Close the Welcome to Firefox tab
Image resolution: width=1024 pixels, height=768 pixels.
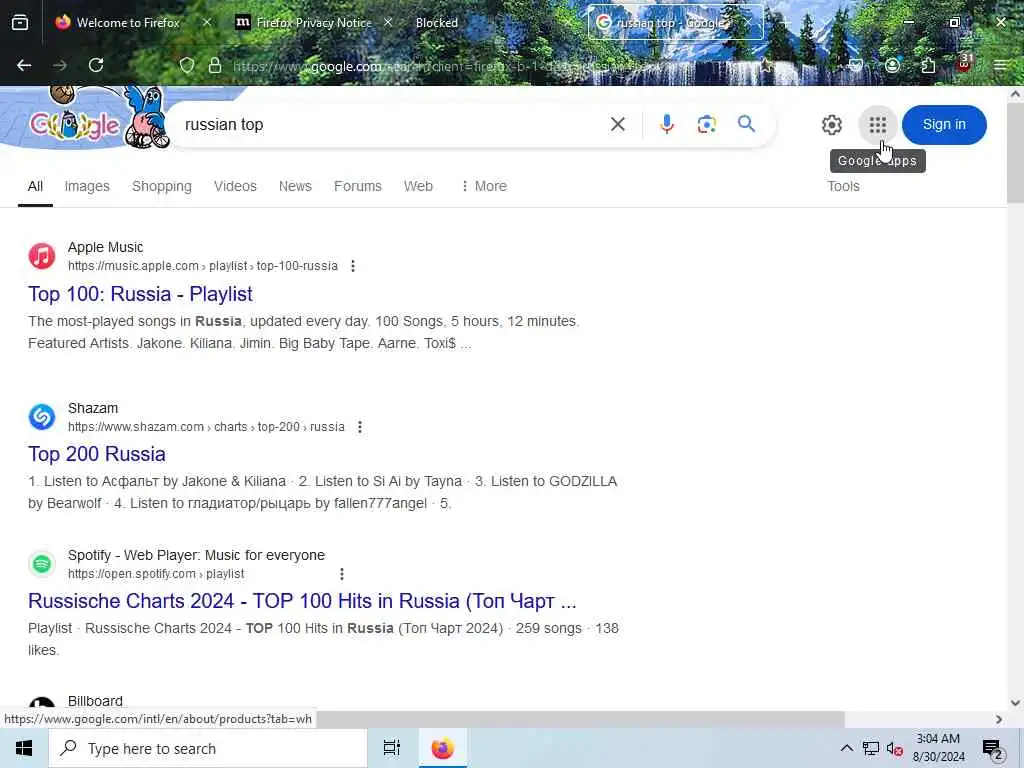point(207,23)
